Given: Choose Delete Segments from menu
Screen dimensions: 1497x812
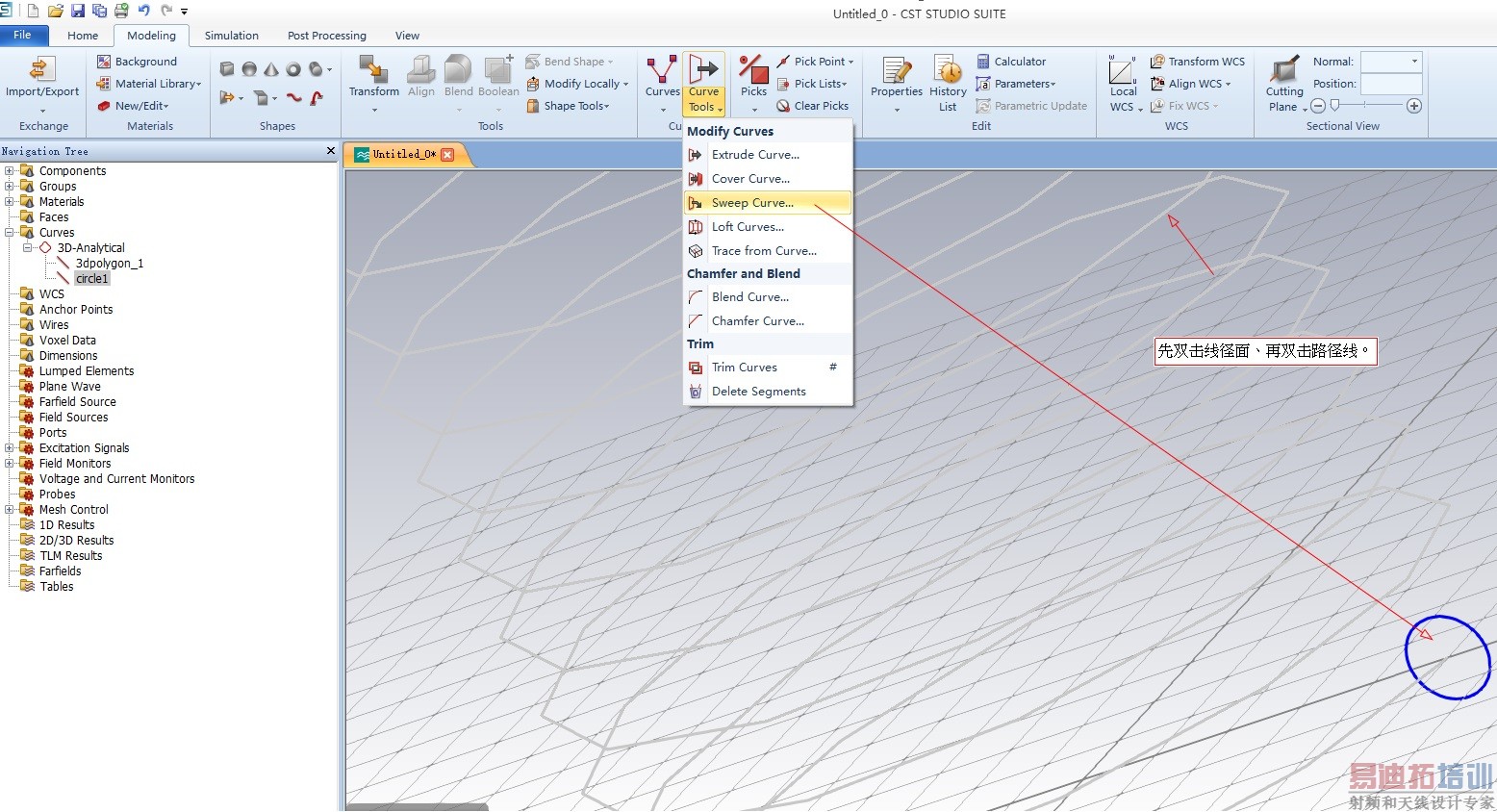Looking at the screenshot, I should pyautogui.click(x=768, y=392).
